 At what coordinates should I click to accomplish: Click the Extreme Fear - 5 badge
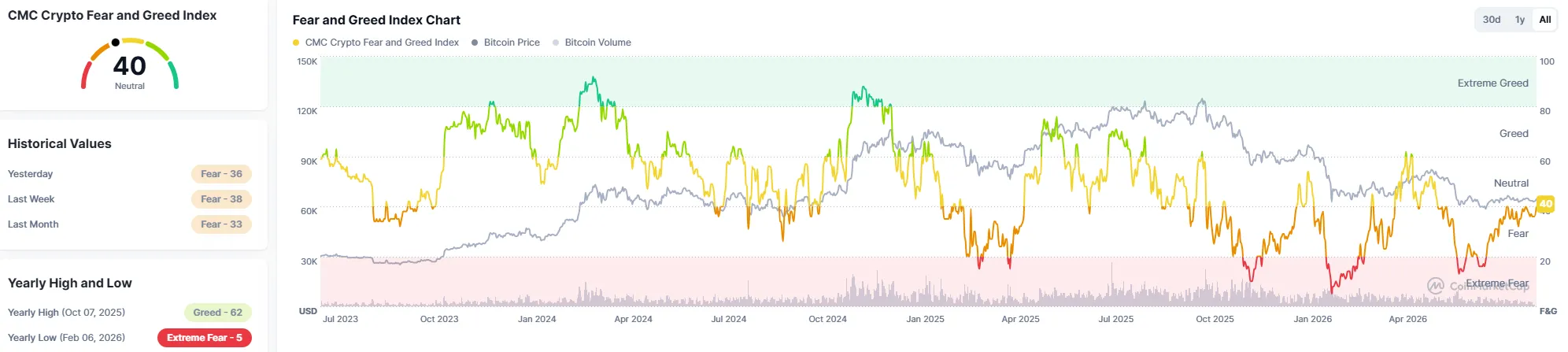[205, 338]
